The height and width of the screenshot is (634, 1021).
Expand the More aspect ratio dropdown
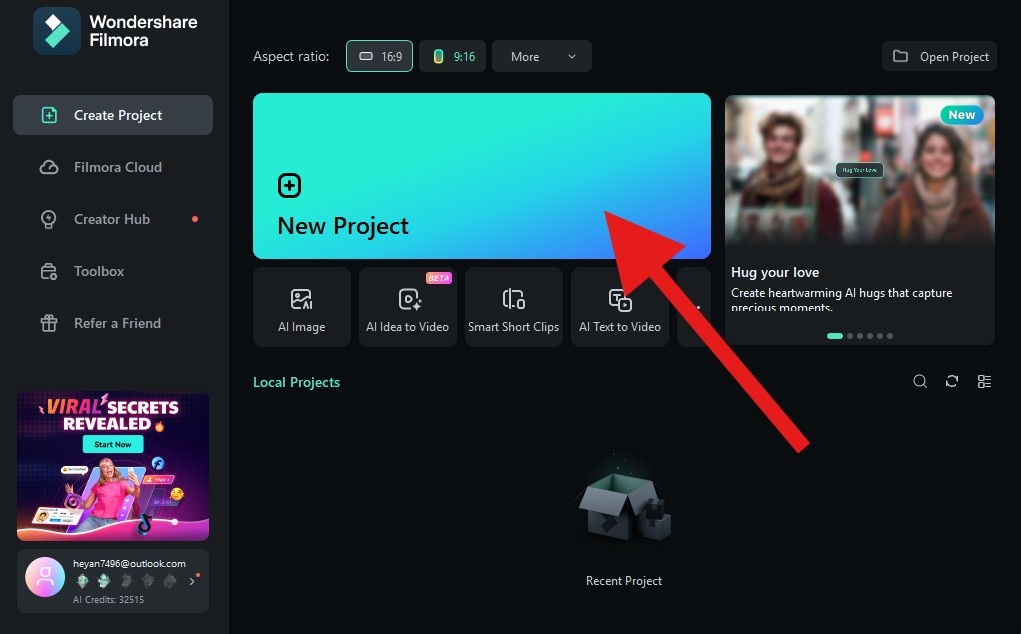542,56
